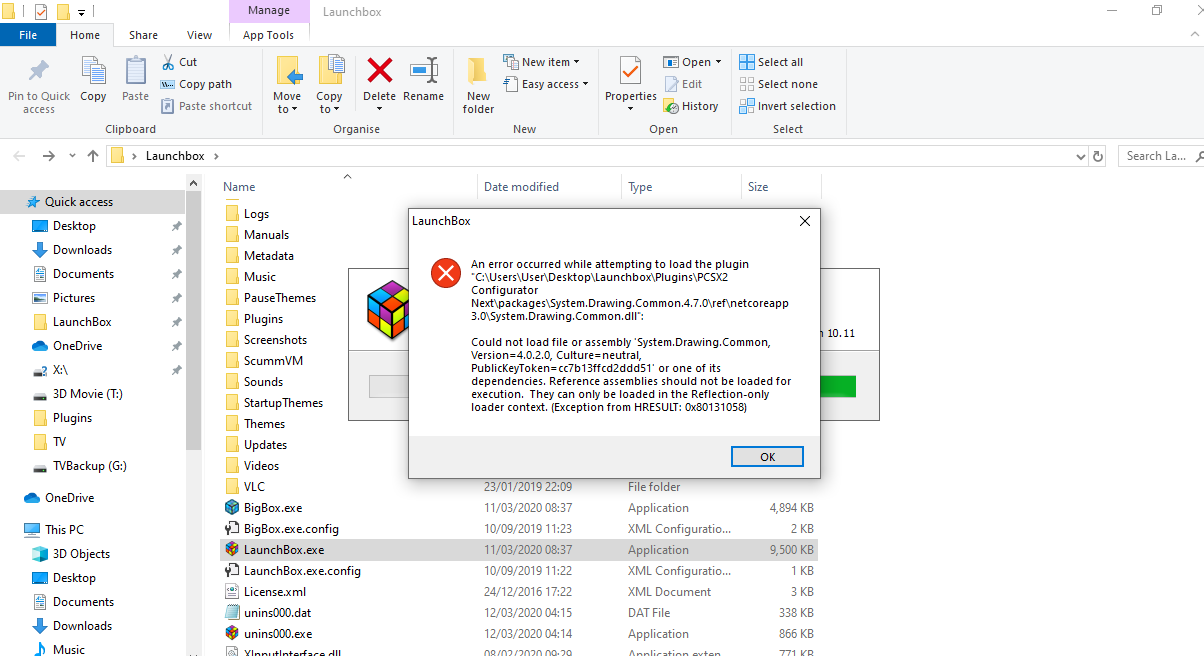Screen dimensions: 1204x656
Task: Open the Properties ribbon button
Action: pos(630,85)
